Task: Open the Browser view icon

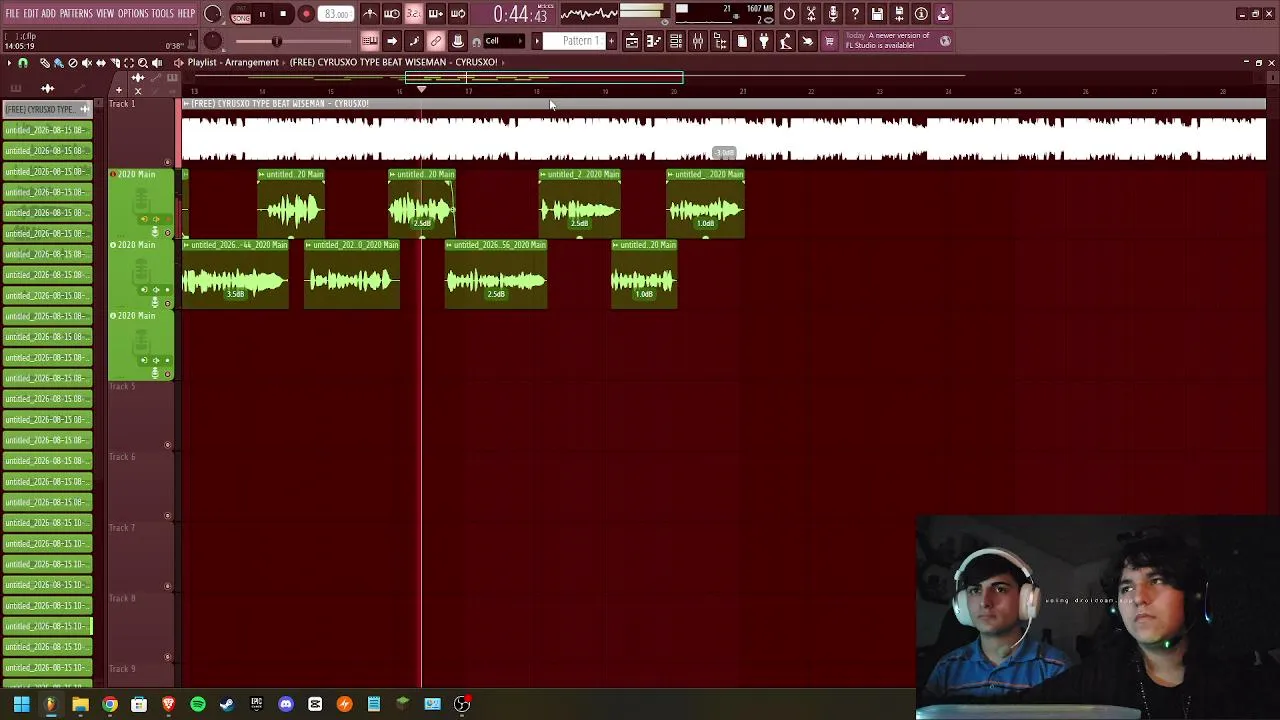Action: pos(720,41)
